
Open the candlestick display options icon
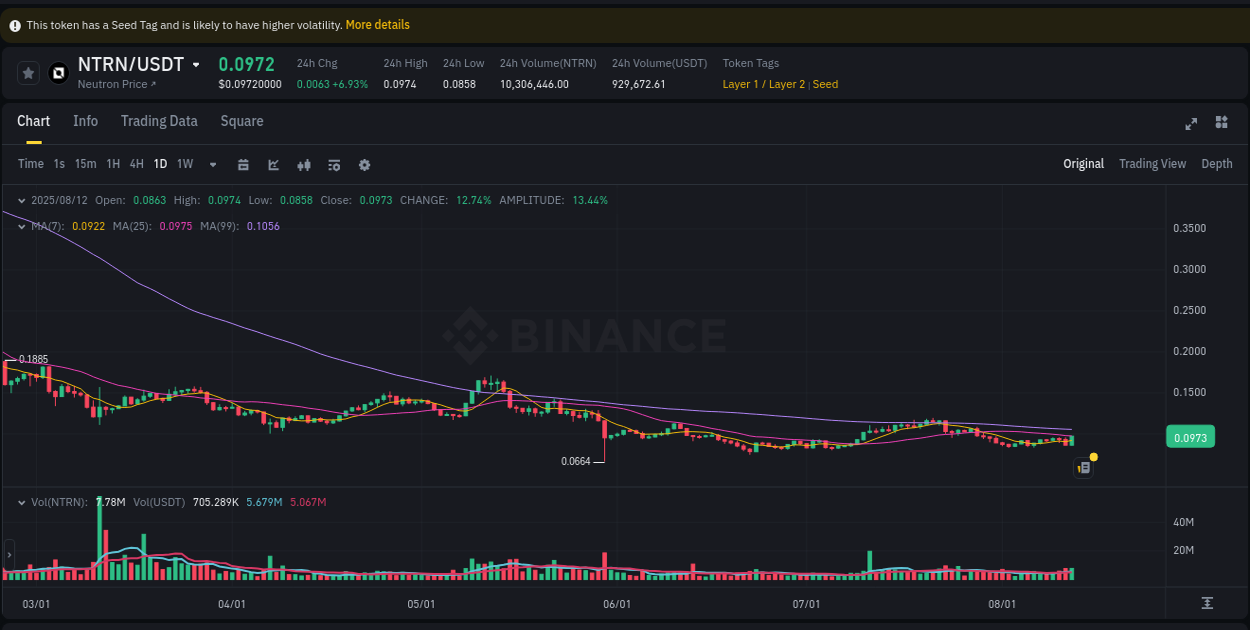pos(304,164)
